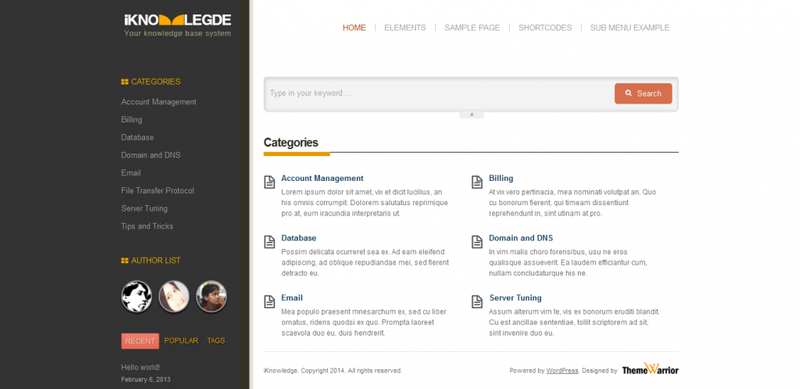The width and height of the screenshot is (800, 389).
Task: Open Billing in sidebar categories
Action: pos(132,119)
